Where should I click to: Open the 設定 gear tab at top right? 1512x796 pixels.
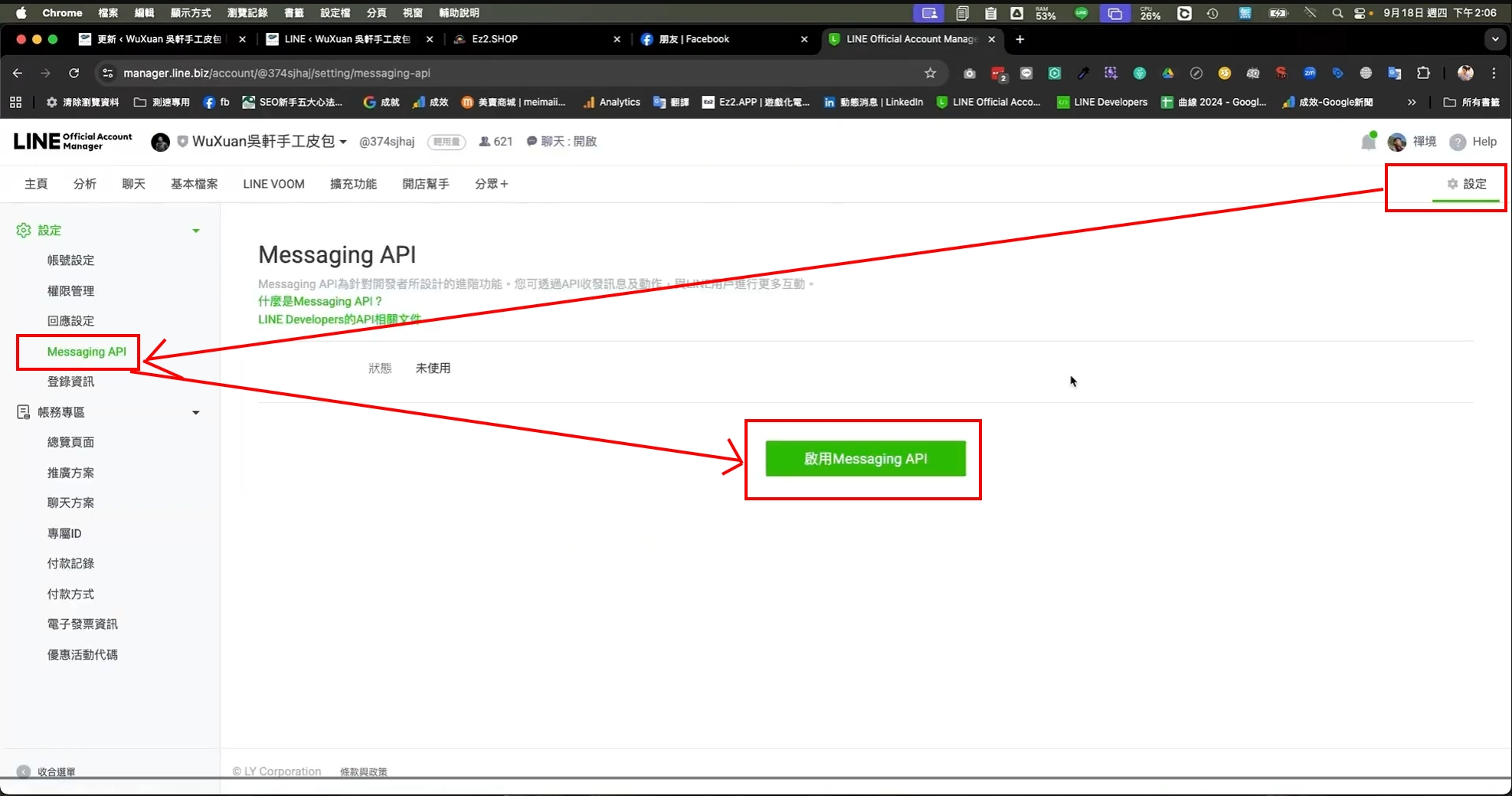(1467, 184)
